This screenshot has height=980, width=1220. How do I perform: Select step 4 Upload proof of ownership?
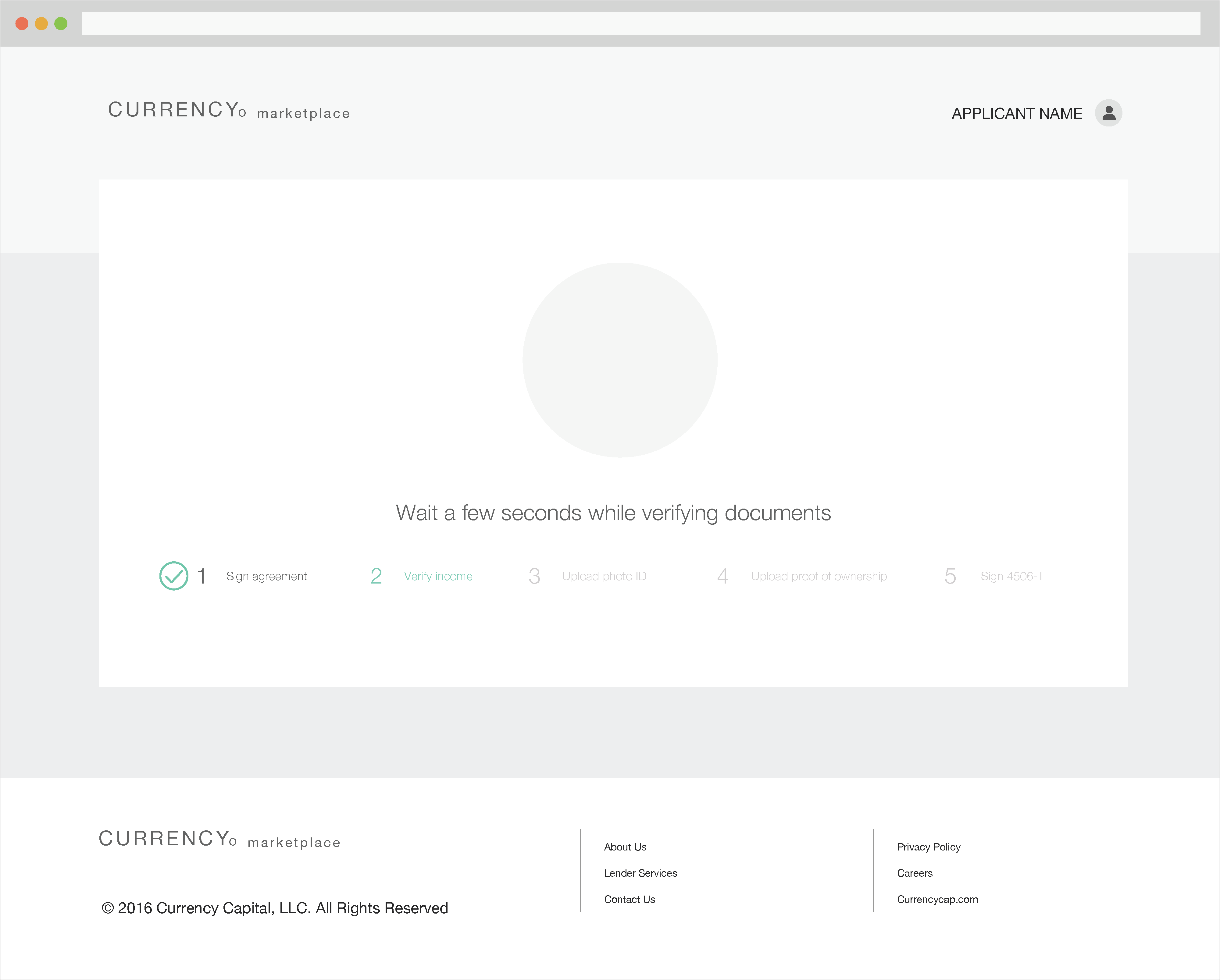coord(818,576)
